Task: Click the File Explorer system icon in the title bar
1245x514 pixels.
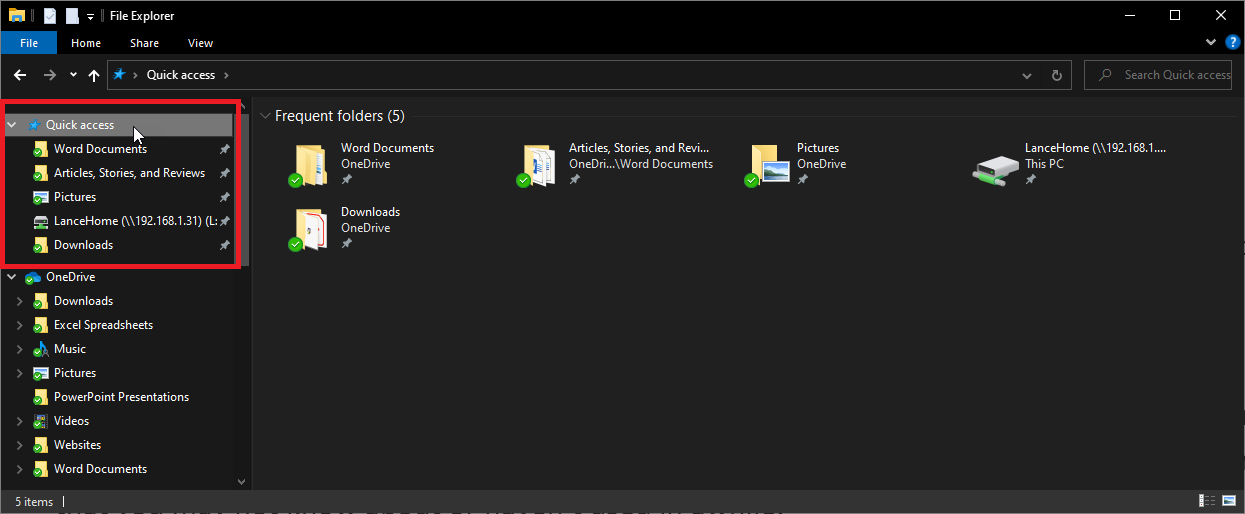Action: [16, 15]
